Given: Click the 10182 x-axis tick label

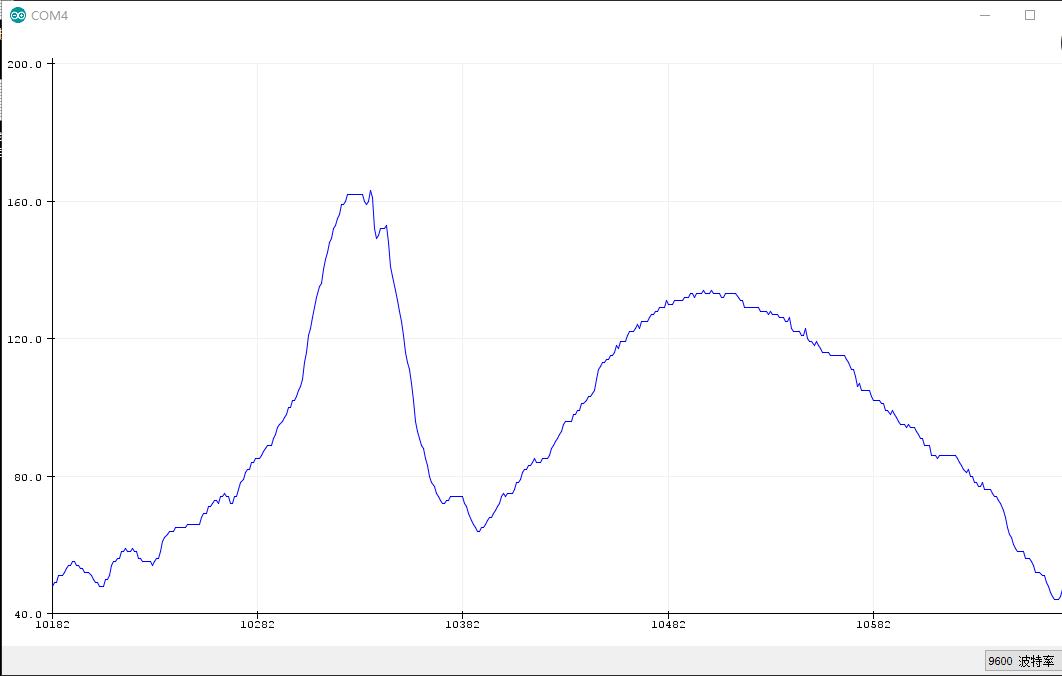Looking at the screenshot, I should pyautogui.click(x=52, y=625).
